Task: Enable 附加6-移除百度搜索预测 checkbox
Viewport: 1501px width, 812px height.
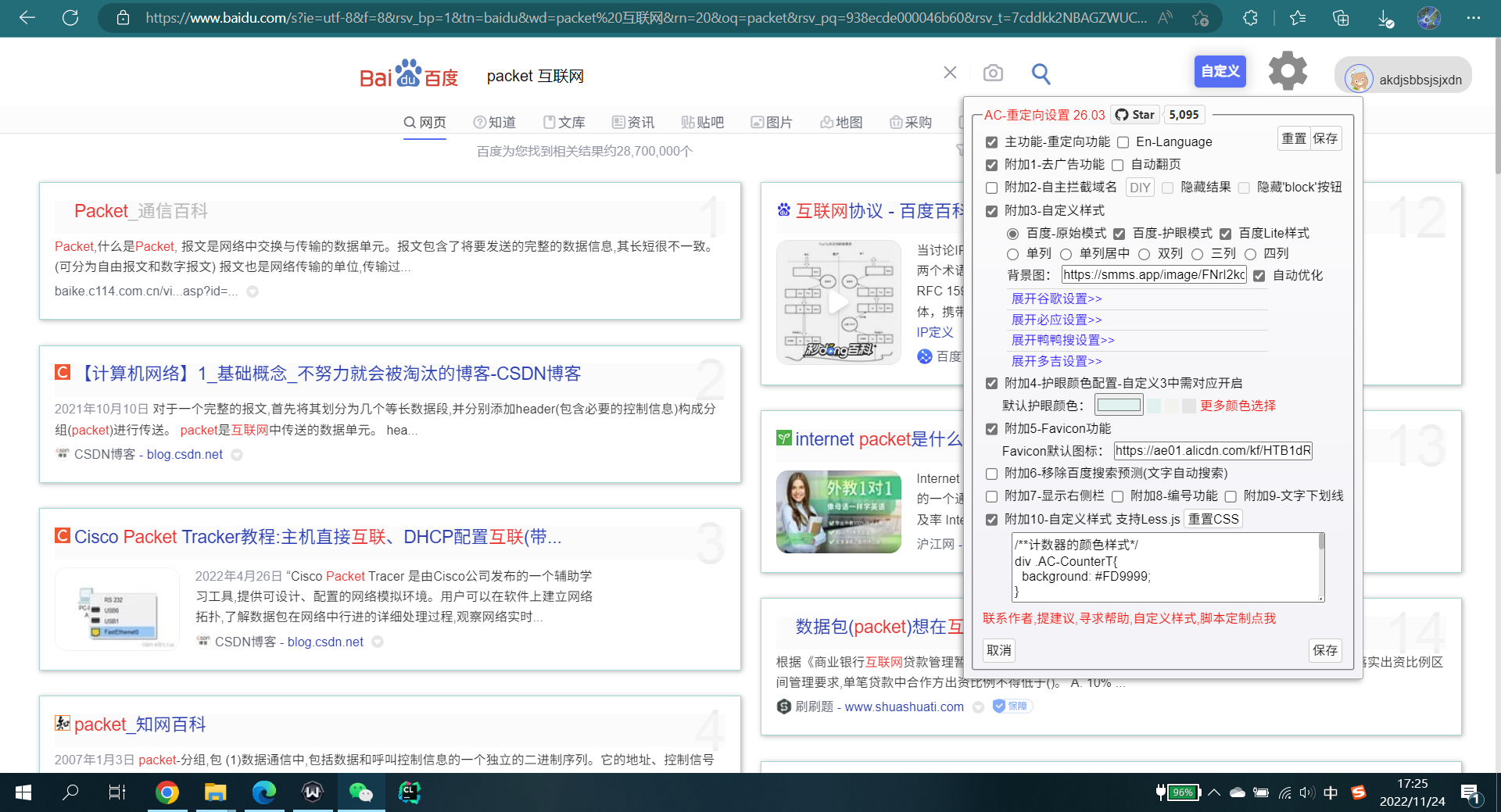Action: pos(991,474)
